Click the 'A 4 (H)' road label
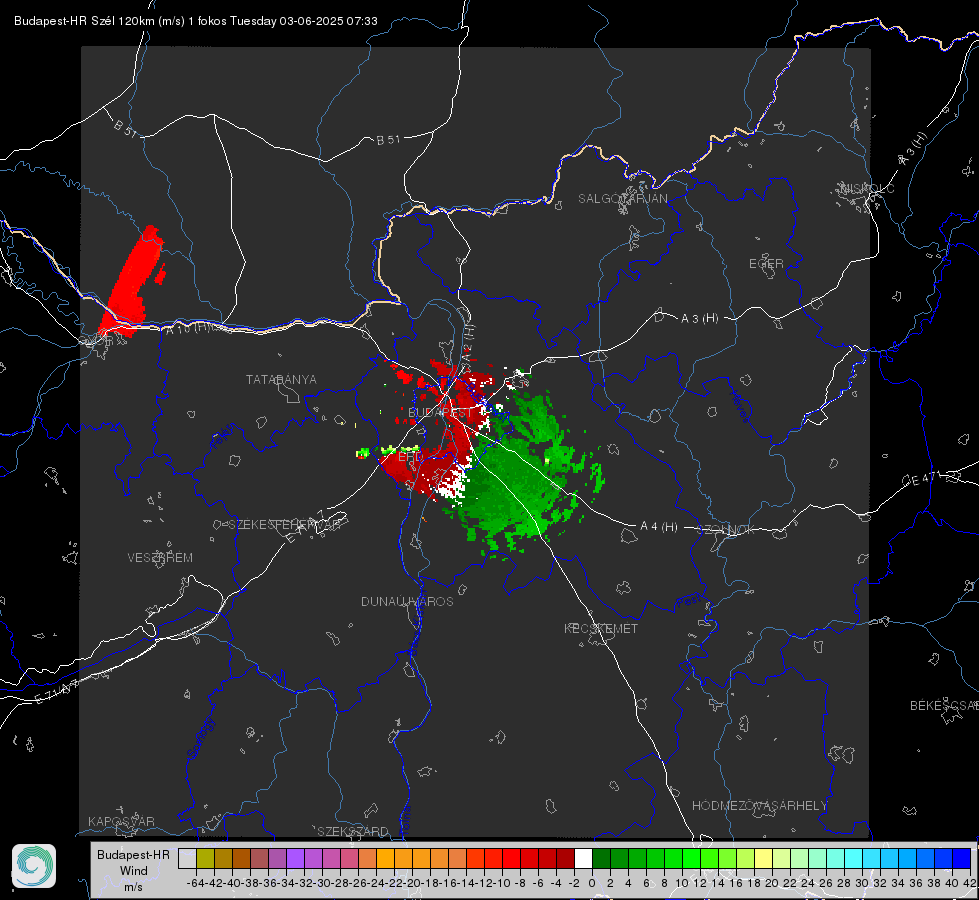 [x=659, y=527]
